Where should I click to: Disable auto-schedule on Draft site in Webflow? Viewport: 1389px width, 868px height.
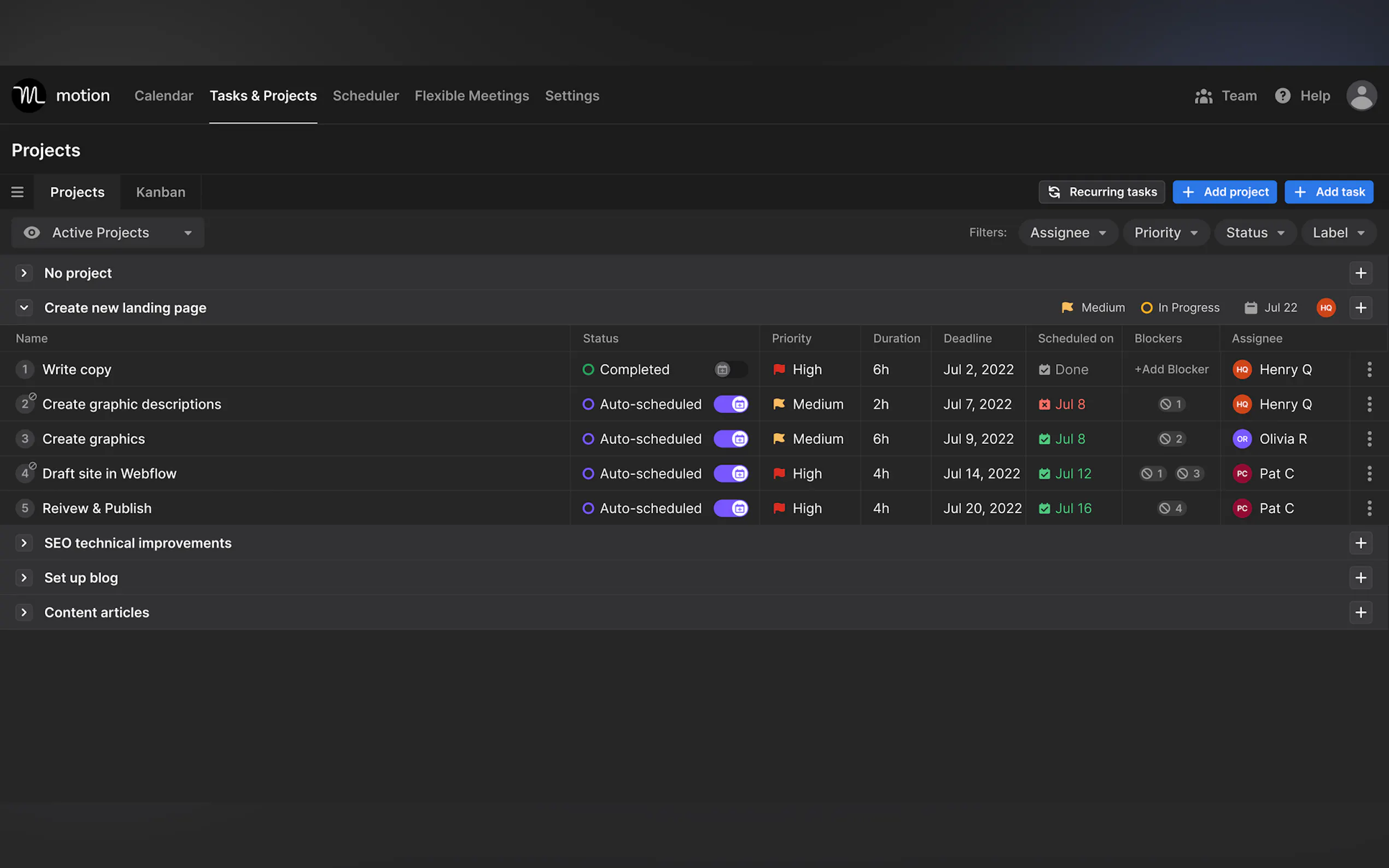731,473
